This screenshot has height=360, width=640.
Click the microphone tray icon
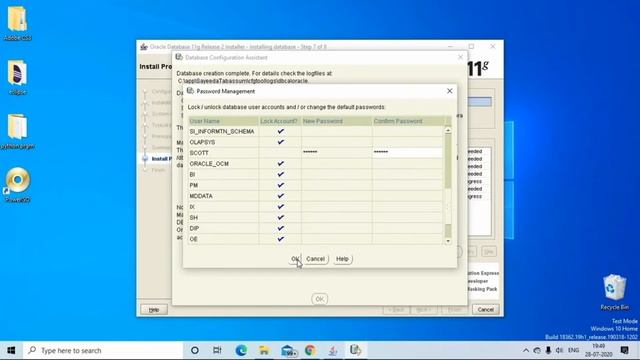pos(548,350)
